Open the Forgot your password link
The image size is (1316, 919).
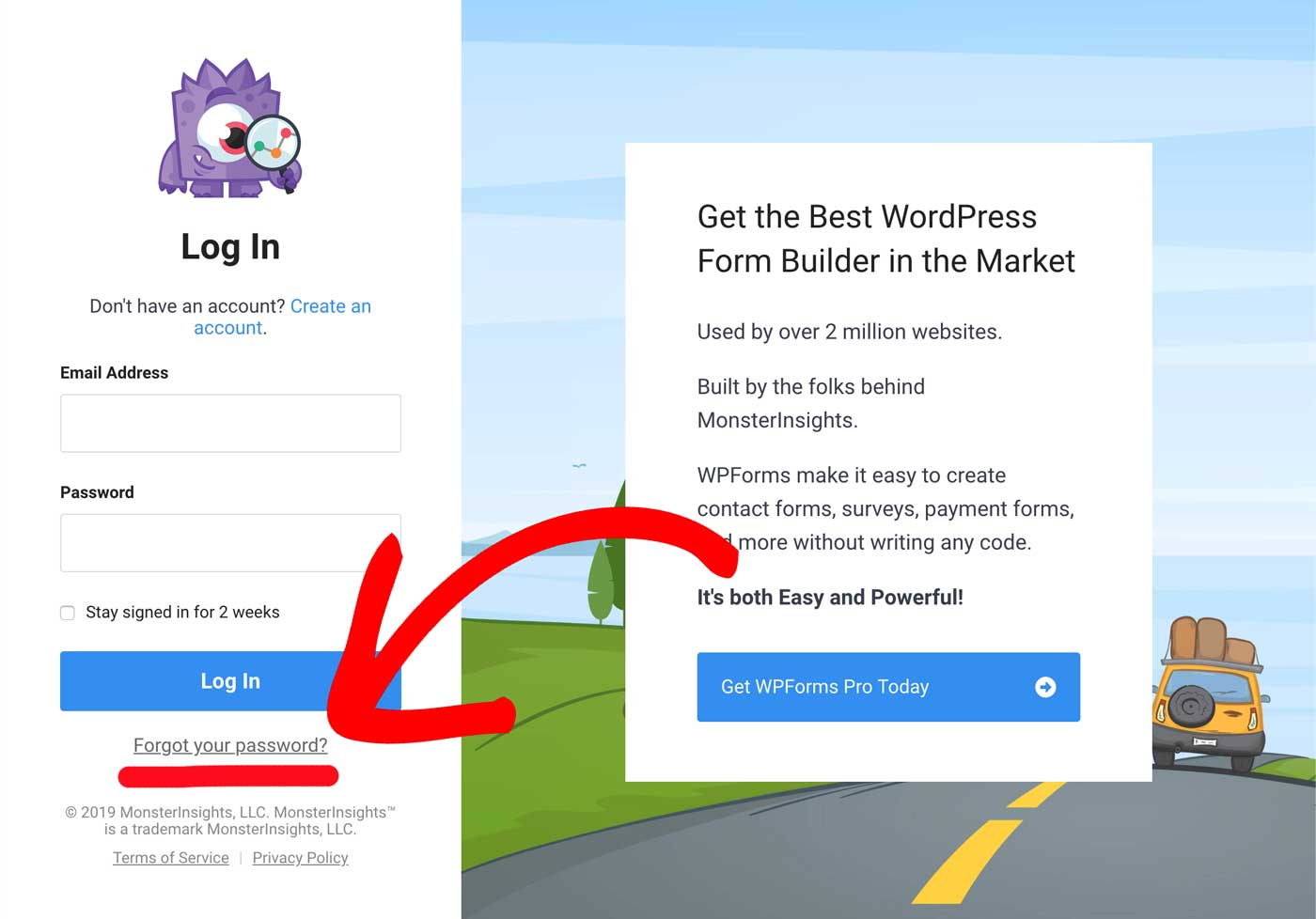tap(230, 745)
